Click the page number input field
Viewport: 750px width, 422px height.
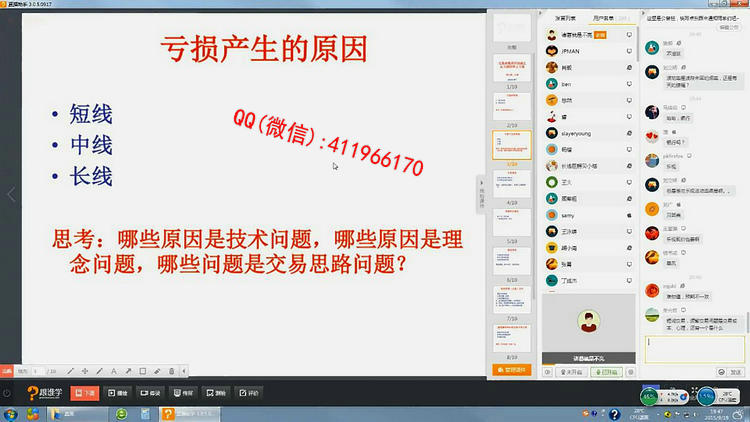(37, 371)
